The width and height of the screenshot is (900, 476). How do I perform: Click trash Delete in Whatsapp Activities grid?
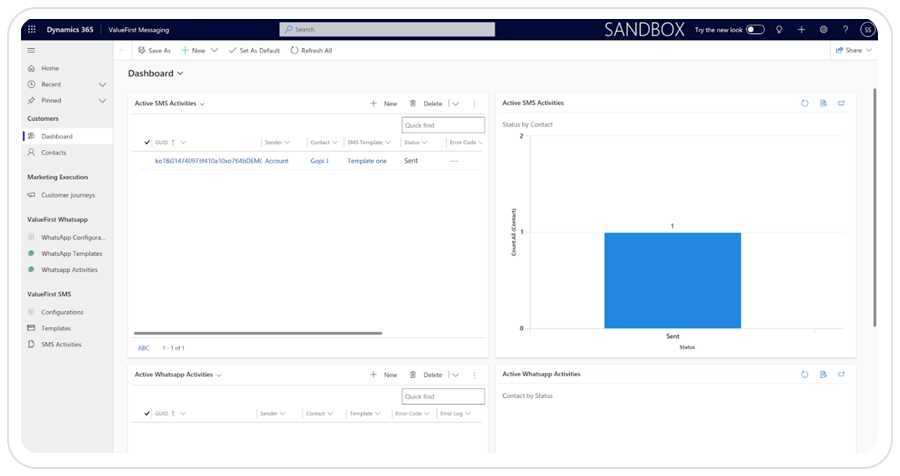pos(426,375)
